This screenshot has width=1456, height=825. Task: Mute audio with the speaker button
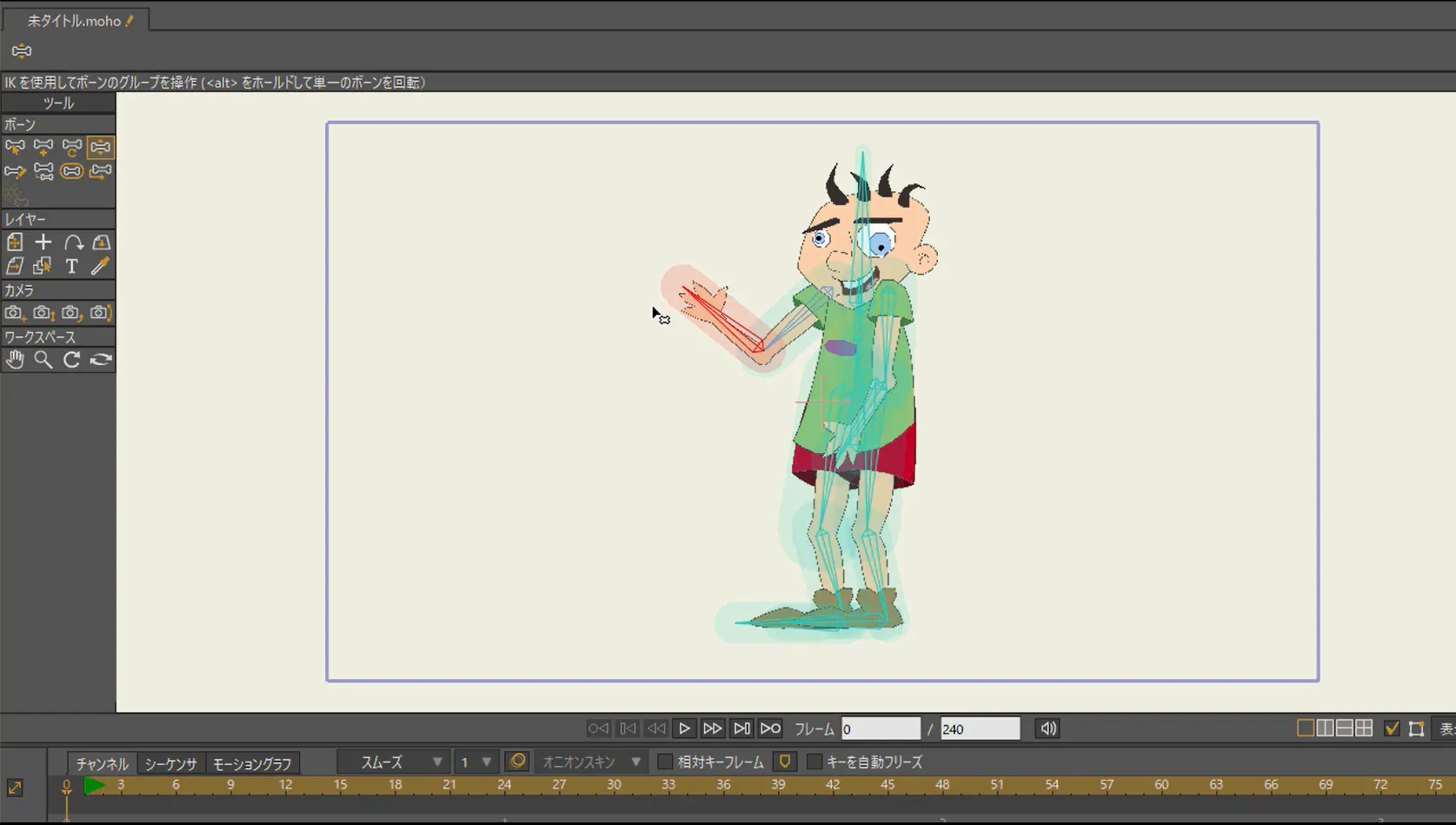click(1048, 729)
